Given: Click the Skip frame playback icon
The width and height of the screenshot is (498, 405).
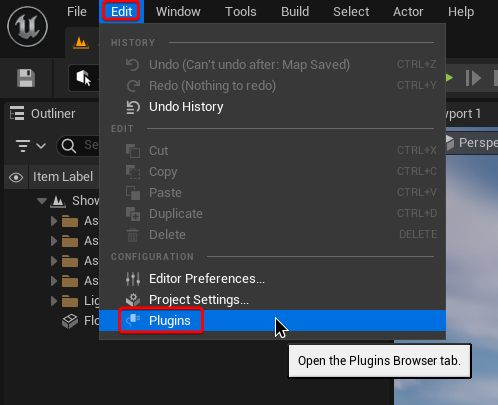Looking at the screenshot, I should tap(473, 78).
